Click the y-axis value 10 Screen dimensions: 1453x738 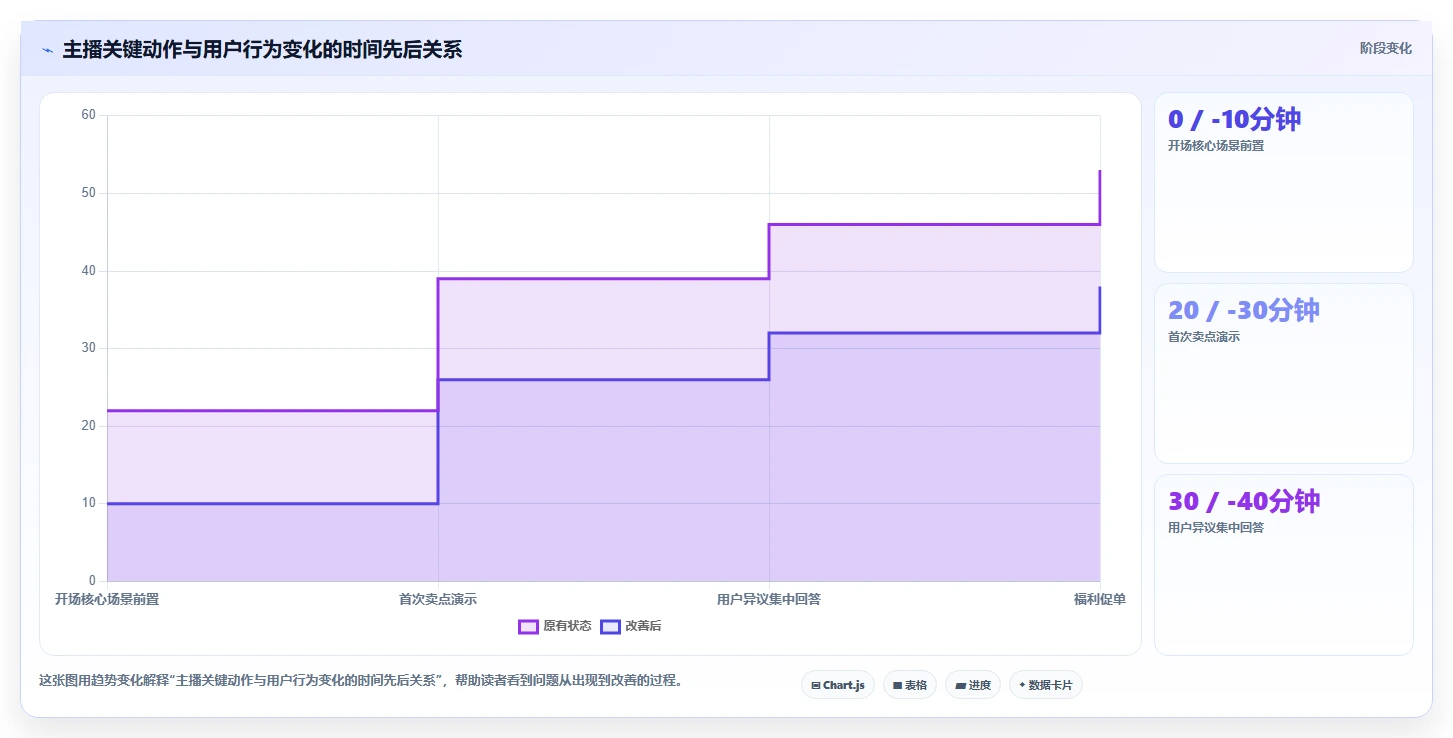(89, 503)
